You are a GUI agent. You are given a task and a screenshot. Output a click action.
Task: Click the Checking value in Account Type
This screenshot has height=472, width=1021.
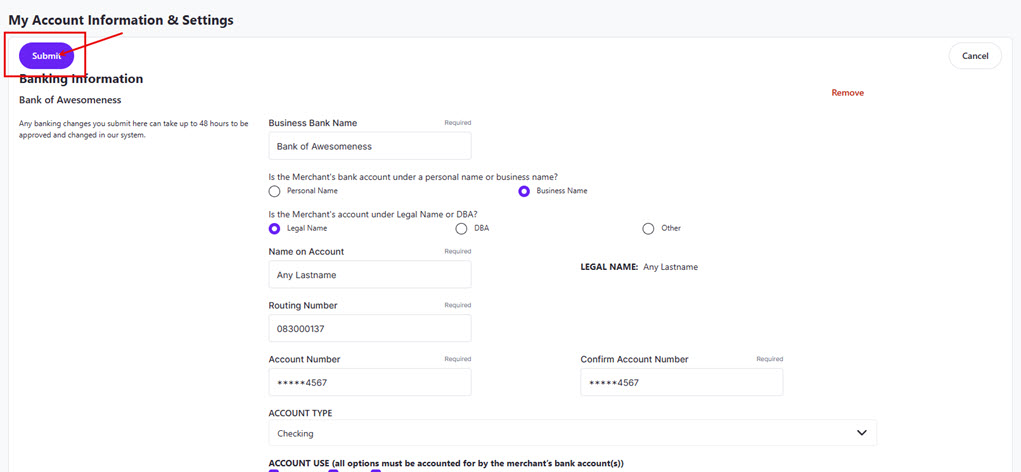(296, 434)
